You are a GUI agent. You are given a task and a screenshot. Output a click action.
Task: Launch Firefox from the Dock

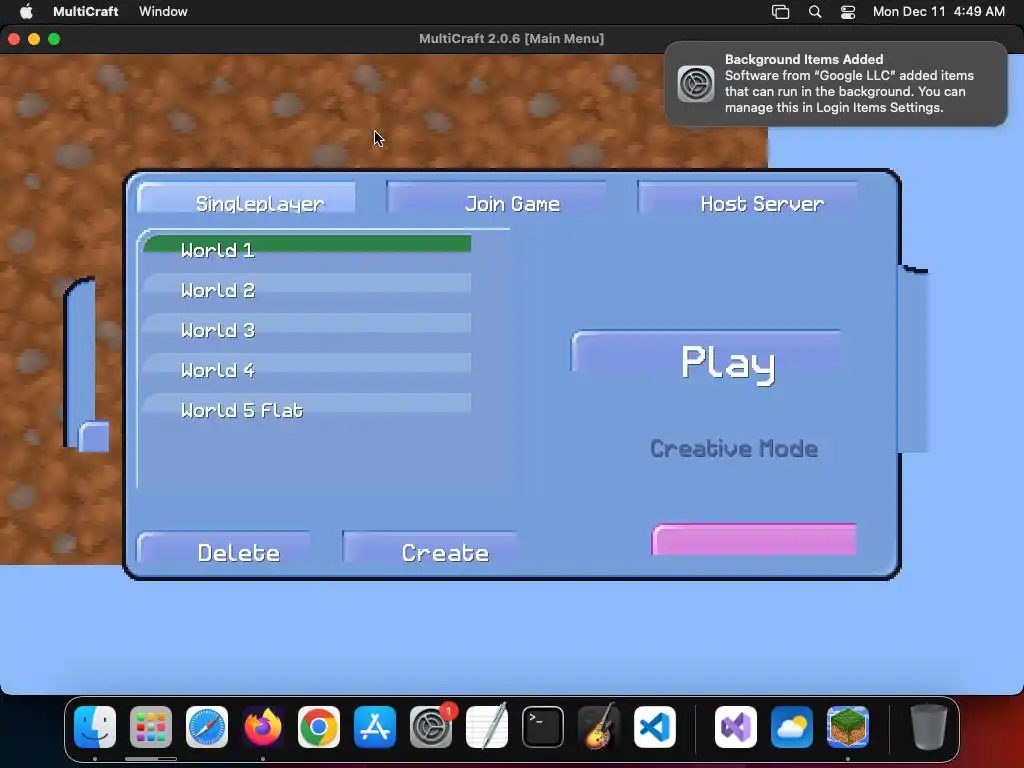263,727
